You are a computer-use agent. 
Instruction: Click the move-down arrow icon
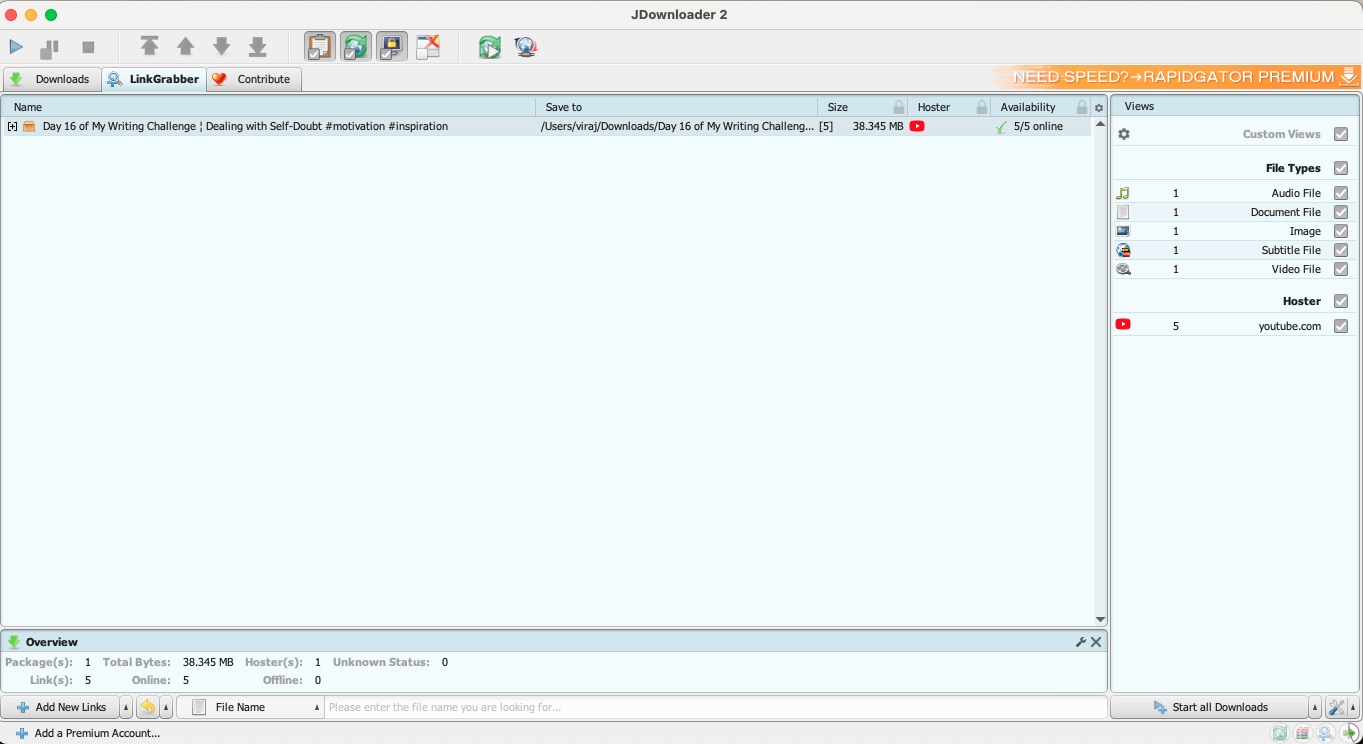222,46
